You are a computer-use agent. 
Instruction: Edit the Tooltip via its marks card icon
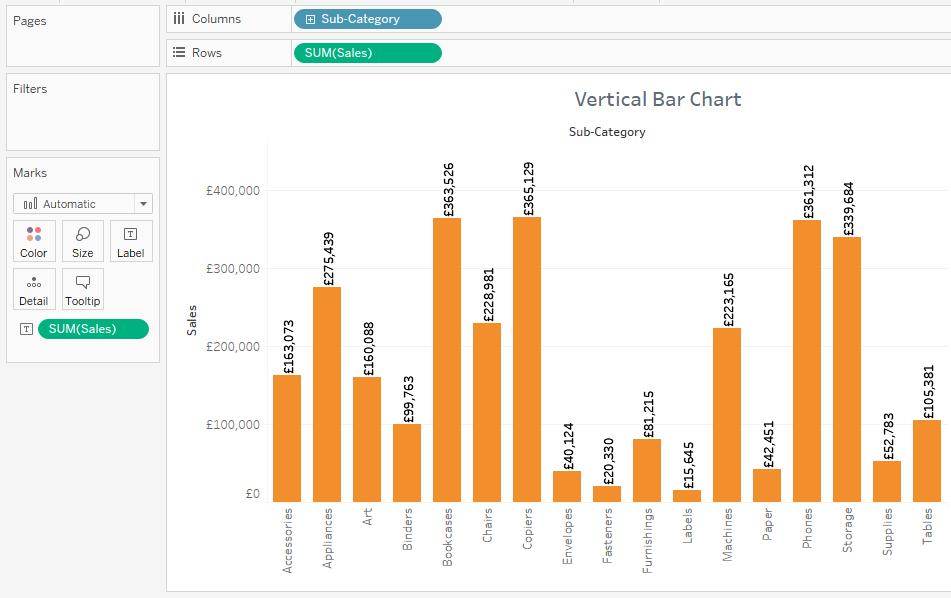point(82,288)
